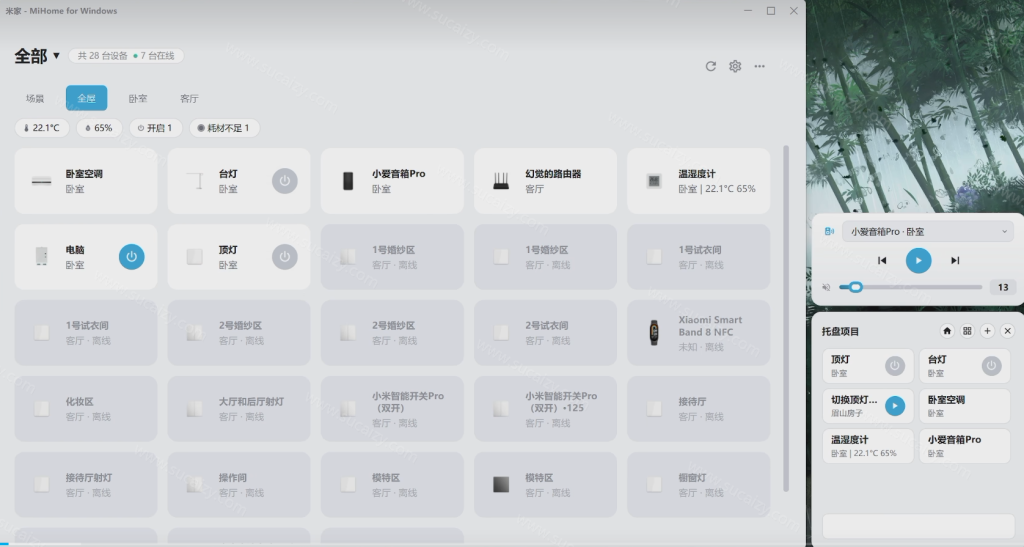This screenshot has height=547, width=1024.
Task: Add a tray item with plus icon
Action: [x=987, y=331]
